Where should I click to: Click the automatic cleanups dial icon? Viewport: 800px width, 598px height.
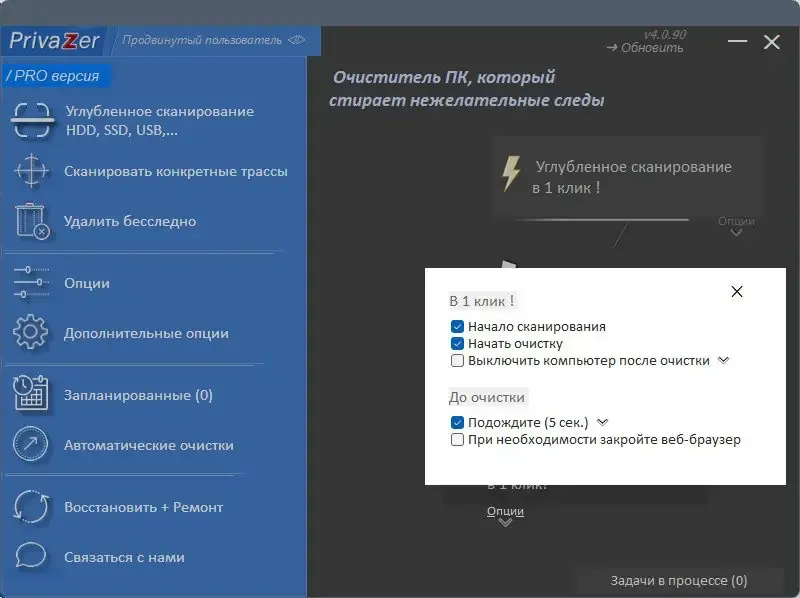tap(31, 444)
